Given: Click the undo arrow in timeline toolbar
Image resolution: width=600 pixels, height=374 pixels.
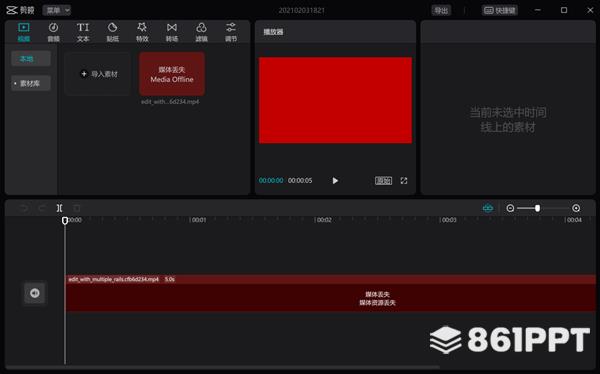Looking at the screenshot, I should pos(24,208).
